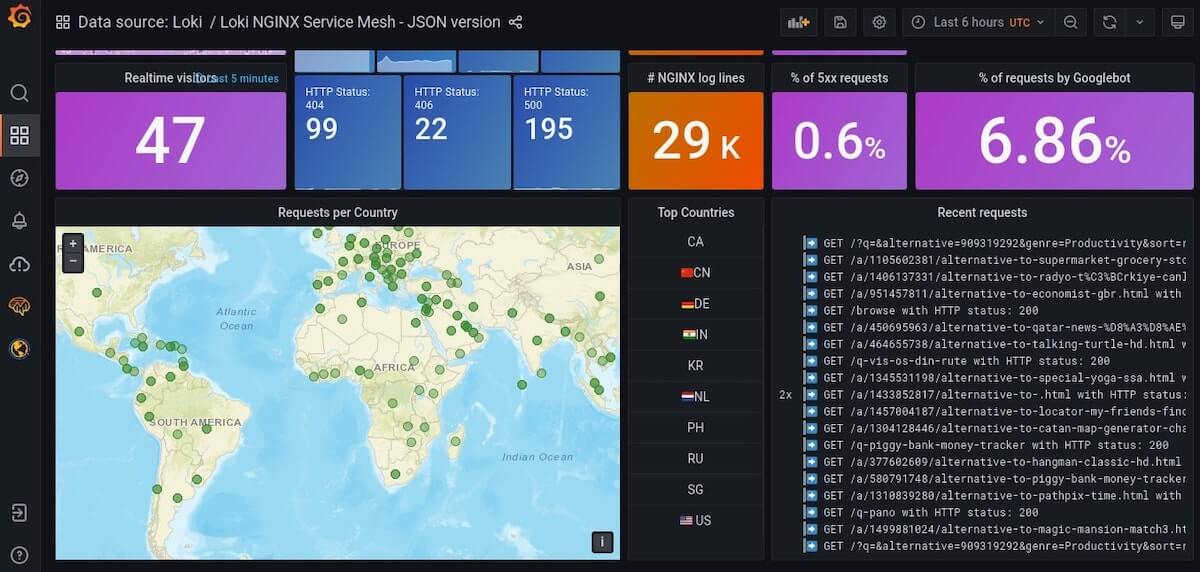Open the 'GET /q-piggy-bank-money-tracker' log line
The width and height of the screenshot is (1200, 572).
click(x=994, y=445)
